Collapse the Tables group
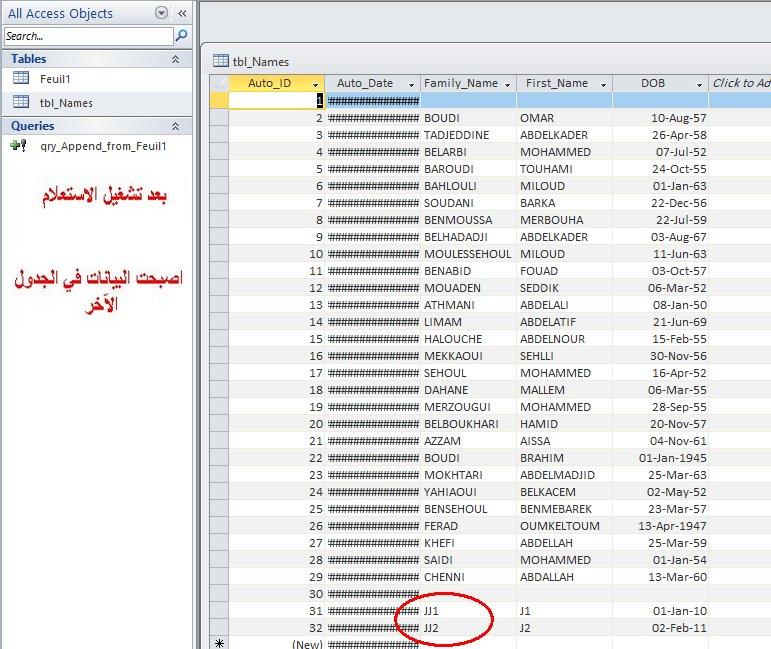Image resolution: width=771 pixels, height=649 pixels. (x=175, y=59)
